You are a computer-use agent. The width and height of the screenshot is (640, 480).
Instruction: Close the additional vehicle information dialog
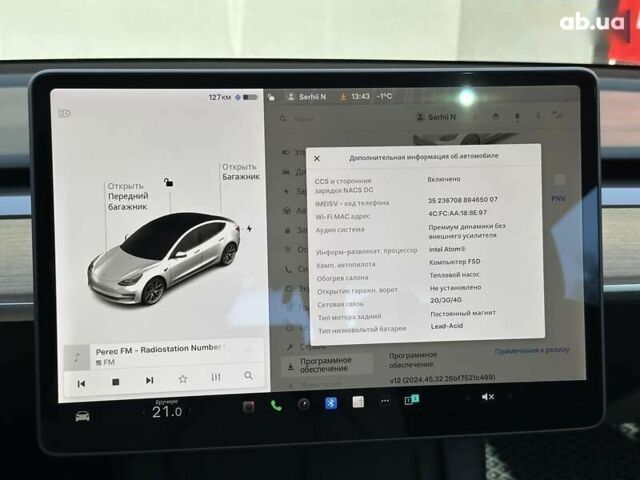point(317,158)
